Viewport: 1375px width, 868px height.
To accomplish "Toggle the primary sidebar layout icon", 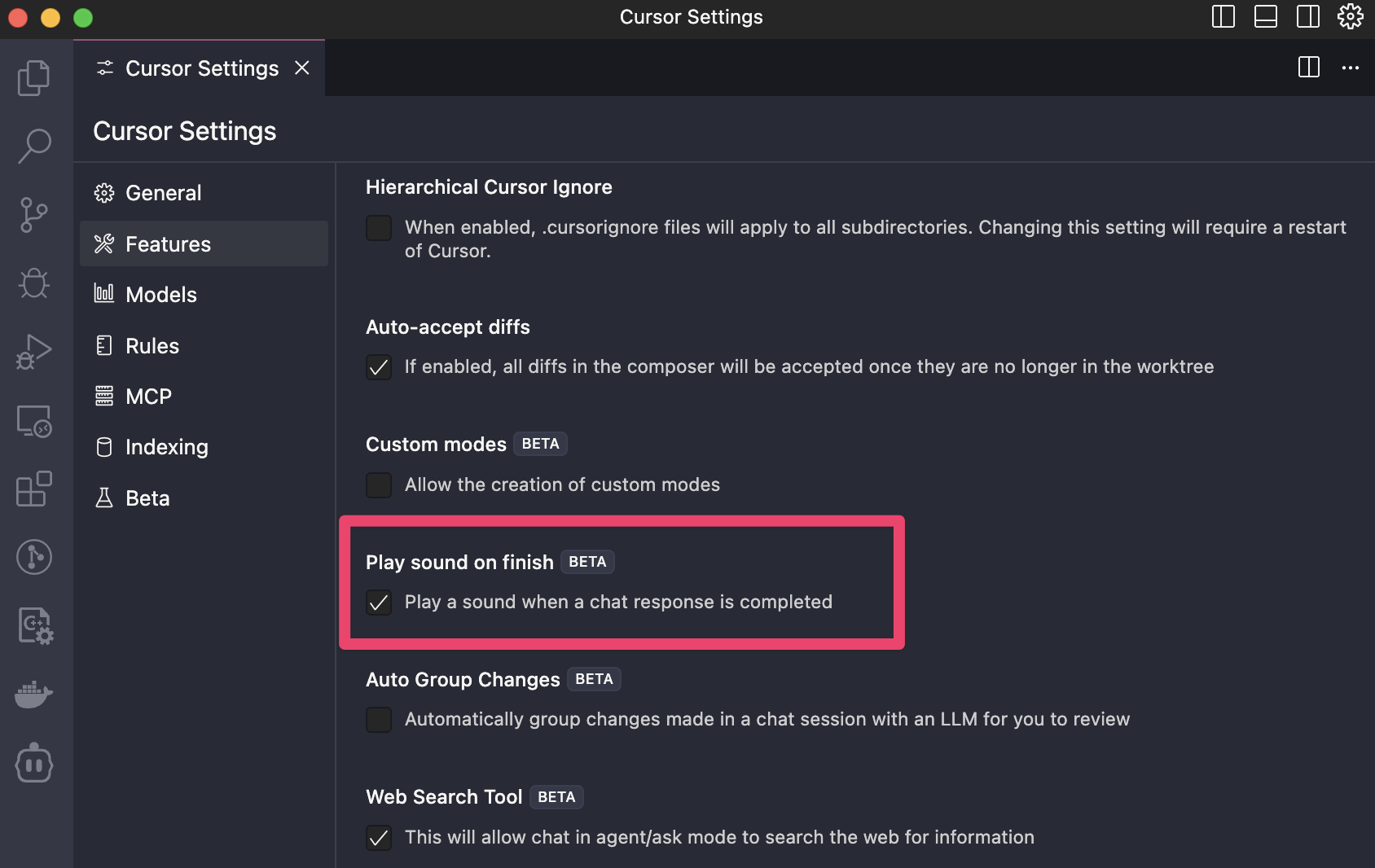I will [x=1223, y=16].
